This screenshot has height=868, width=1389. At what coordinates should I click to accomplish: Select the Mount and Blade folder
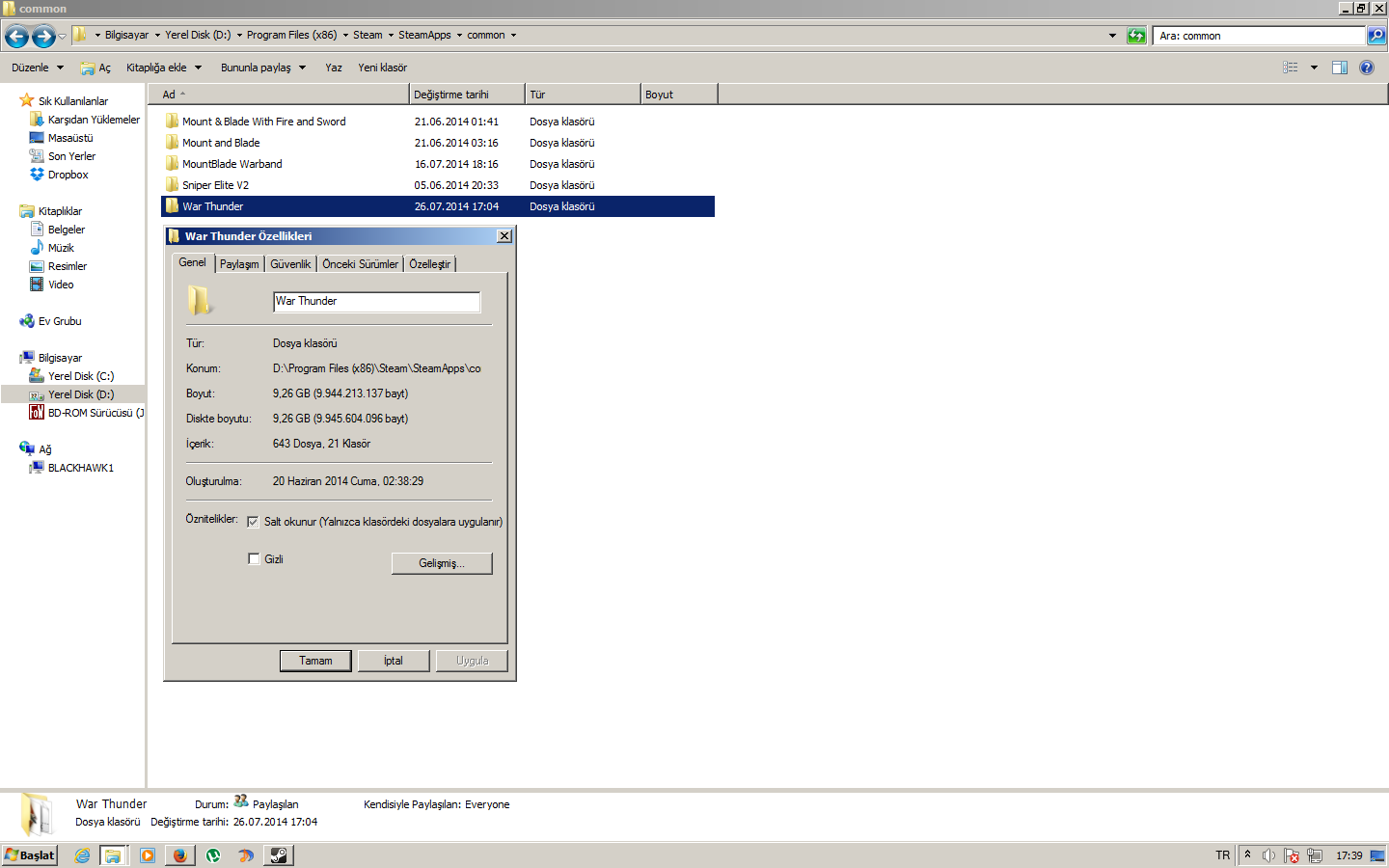438,143
